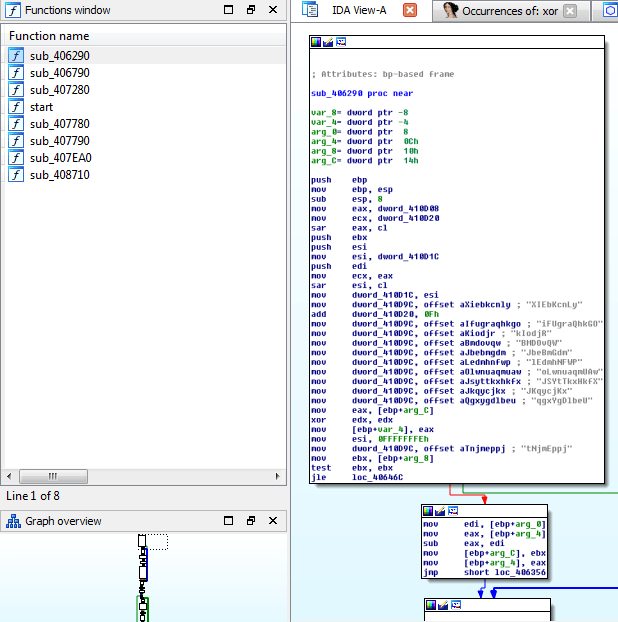Select sub_407EA0 in the Functions list
The width and height of the screenshot is (618, 622).
(60, 158)
